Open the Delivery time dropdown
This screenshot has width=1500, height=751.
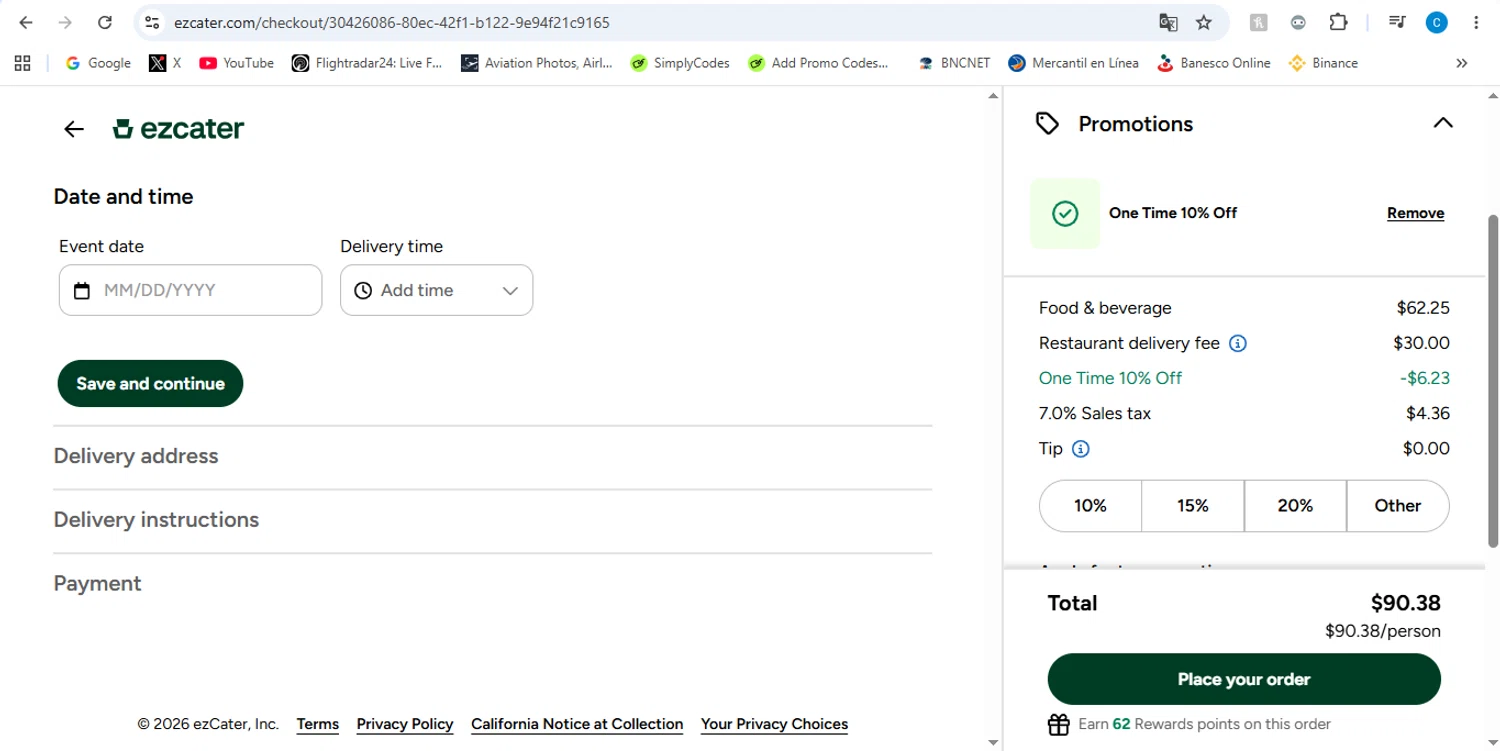click(436, 290)
